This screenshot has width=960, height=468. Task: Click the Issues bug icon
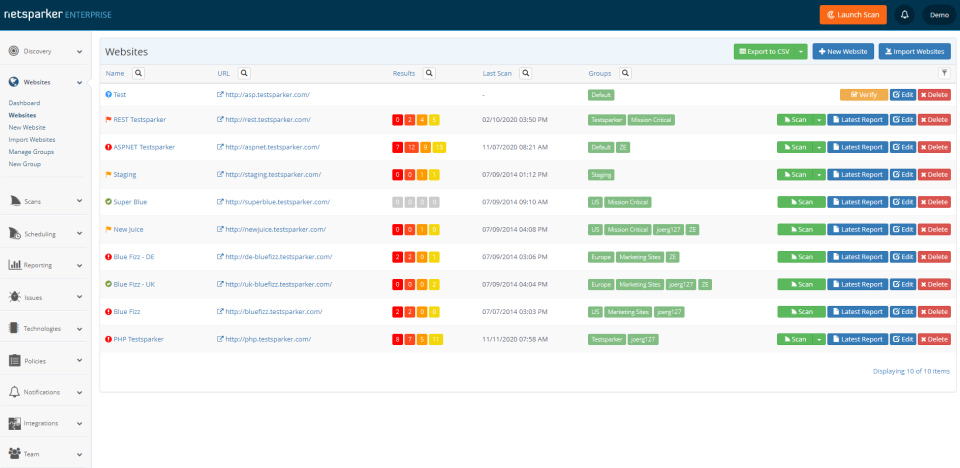pos(15,297)
